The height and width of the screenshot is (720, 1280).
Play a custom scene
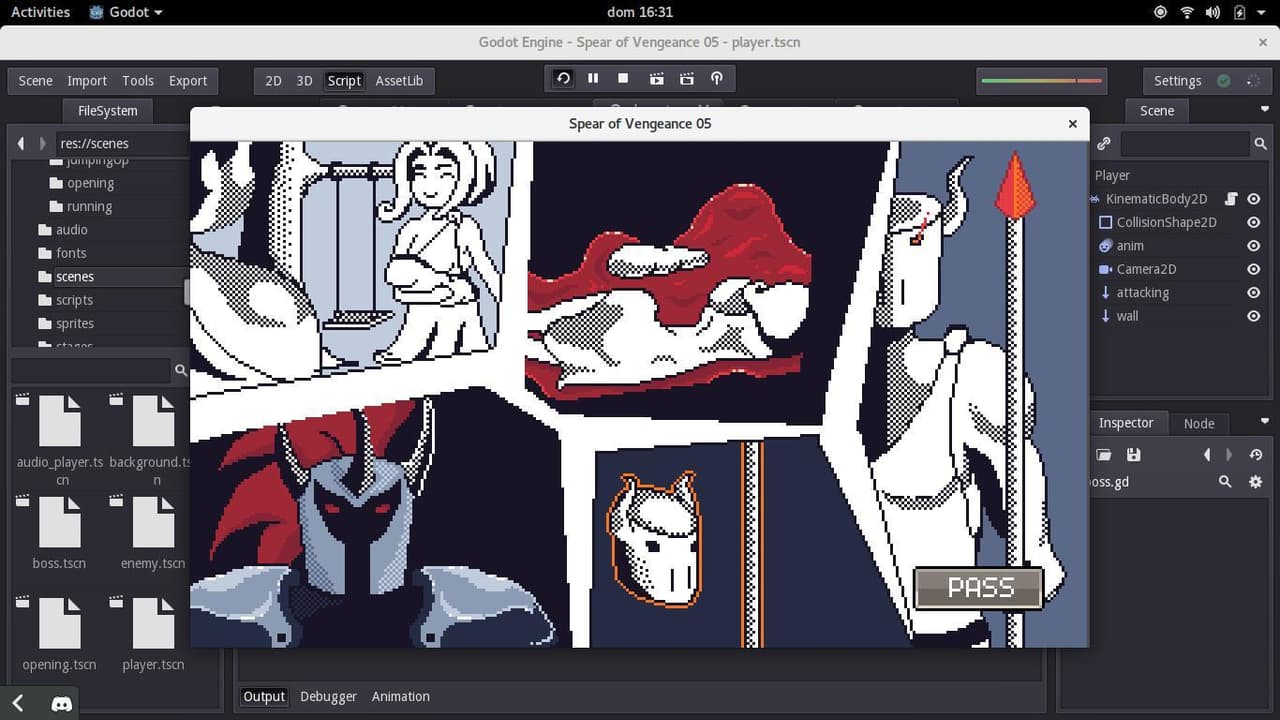[x=686, y=78]
